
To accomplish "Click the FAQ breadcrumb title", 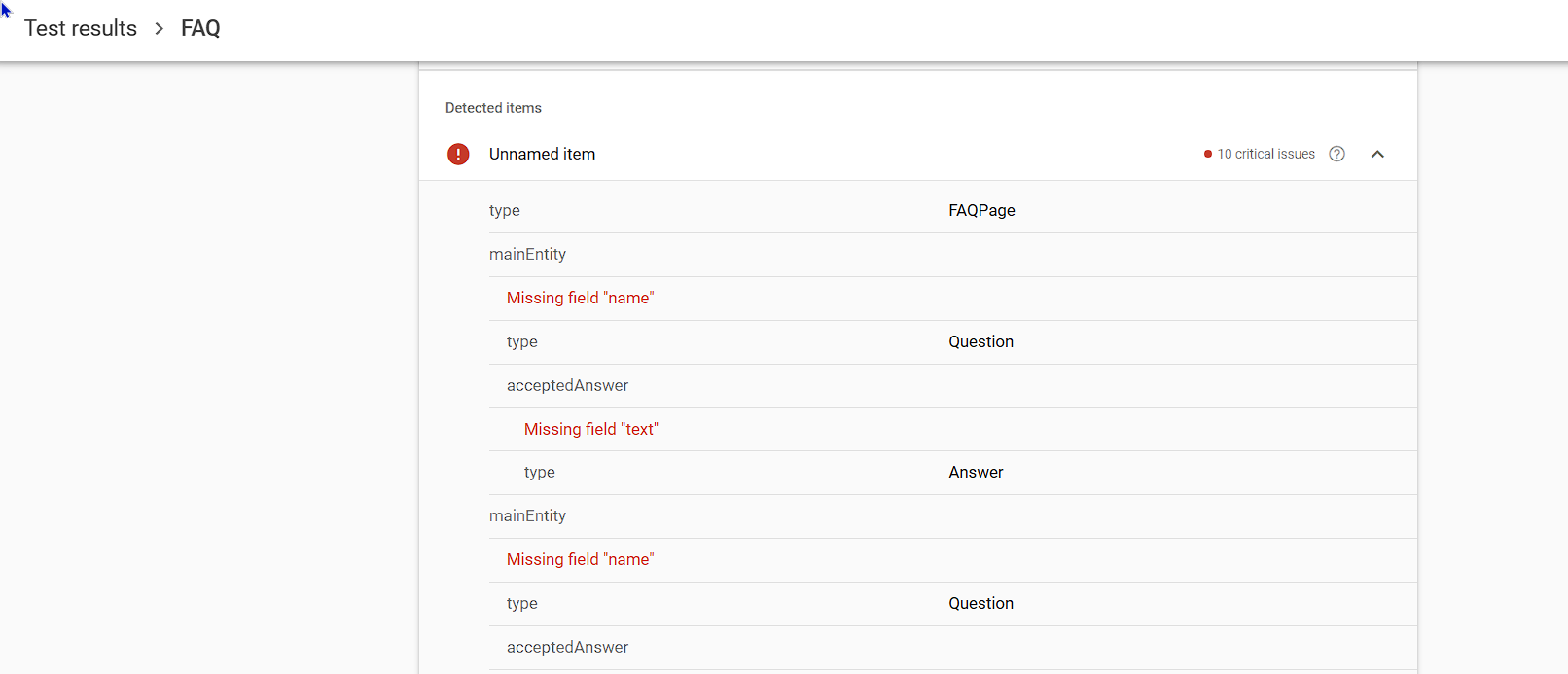I will tap(200, 29).
